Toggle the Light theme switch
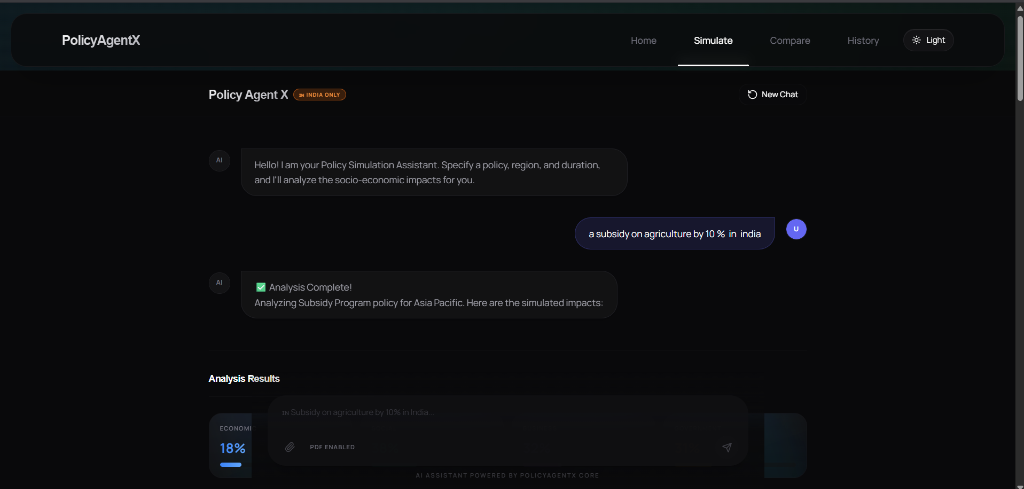 point(928,40)
